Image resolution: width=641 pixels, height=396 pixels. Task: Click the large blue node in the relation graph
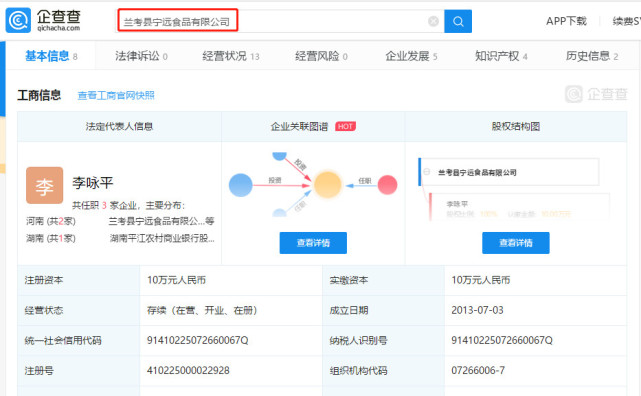241,185
